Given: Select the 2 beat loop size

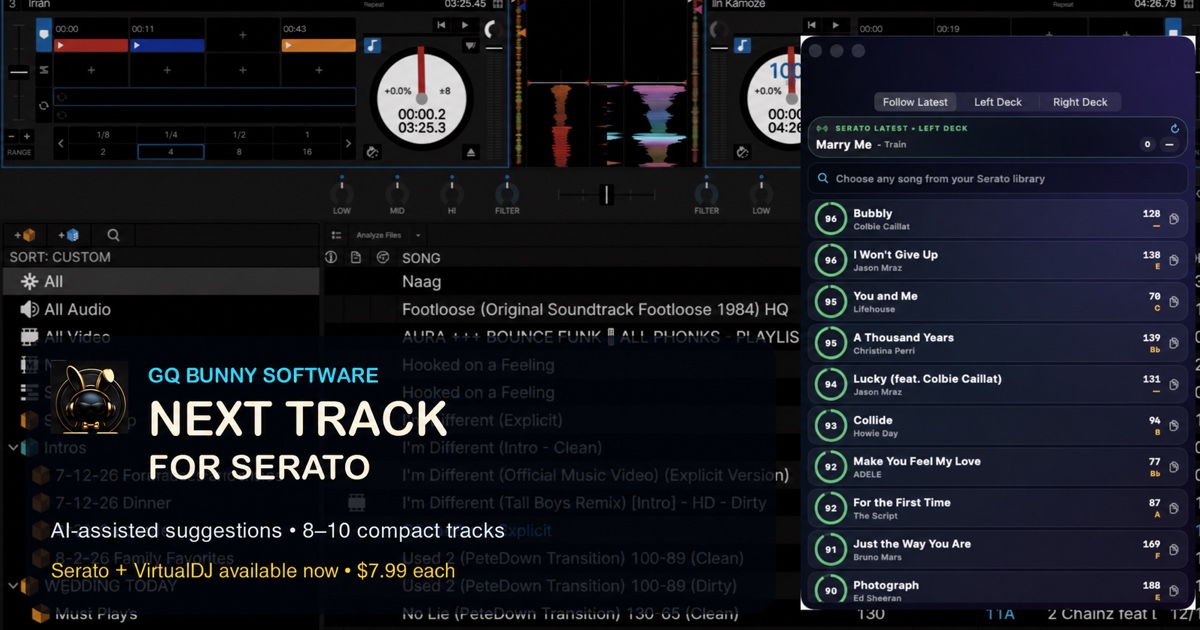Looking at the screenshot, I should click(x=103, y=152).
